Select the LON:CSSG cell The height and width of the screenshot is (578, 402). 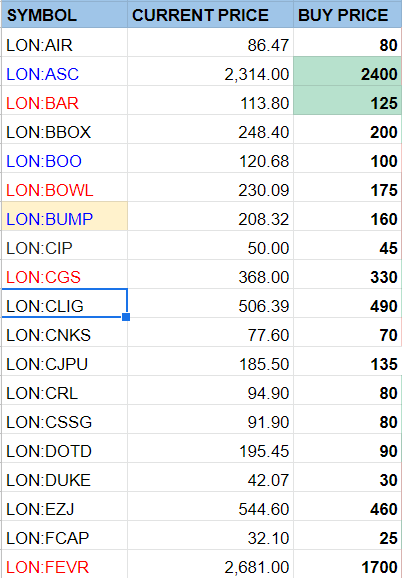(x=64, y=419)
